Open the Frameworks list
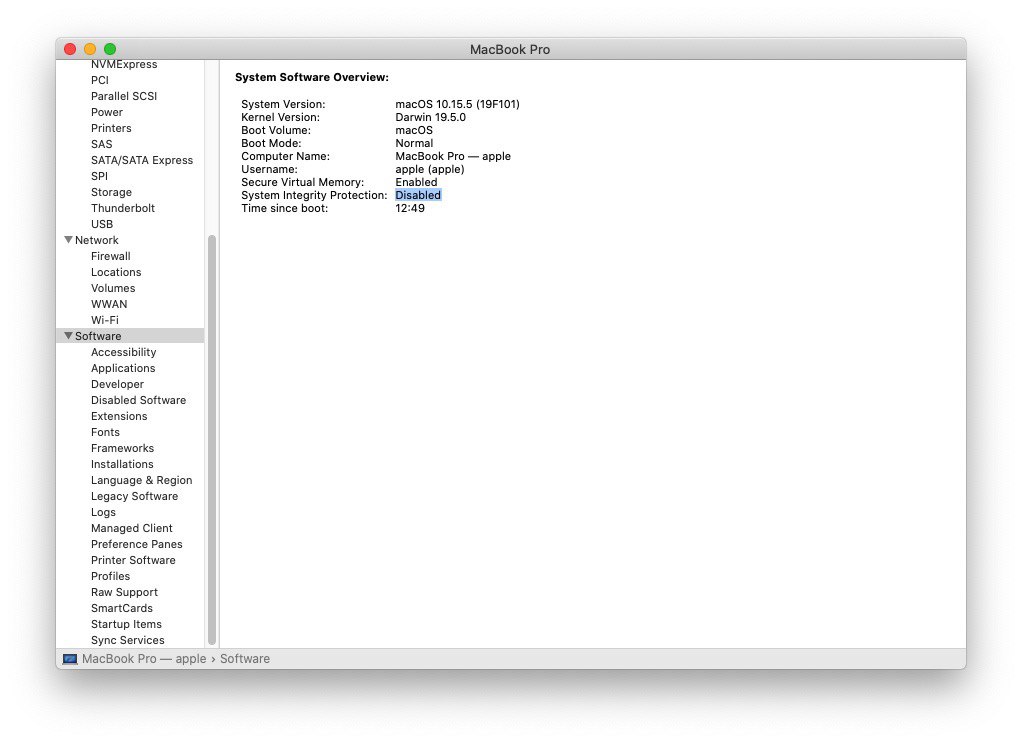The width and height of the screenshot is (1022, 743). 123,448
